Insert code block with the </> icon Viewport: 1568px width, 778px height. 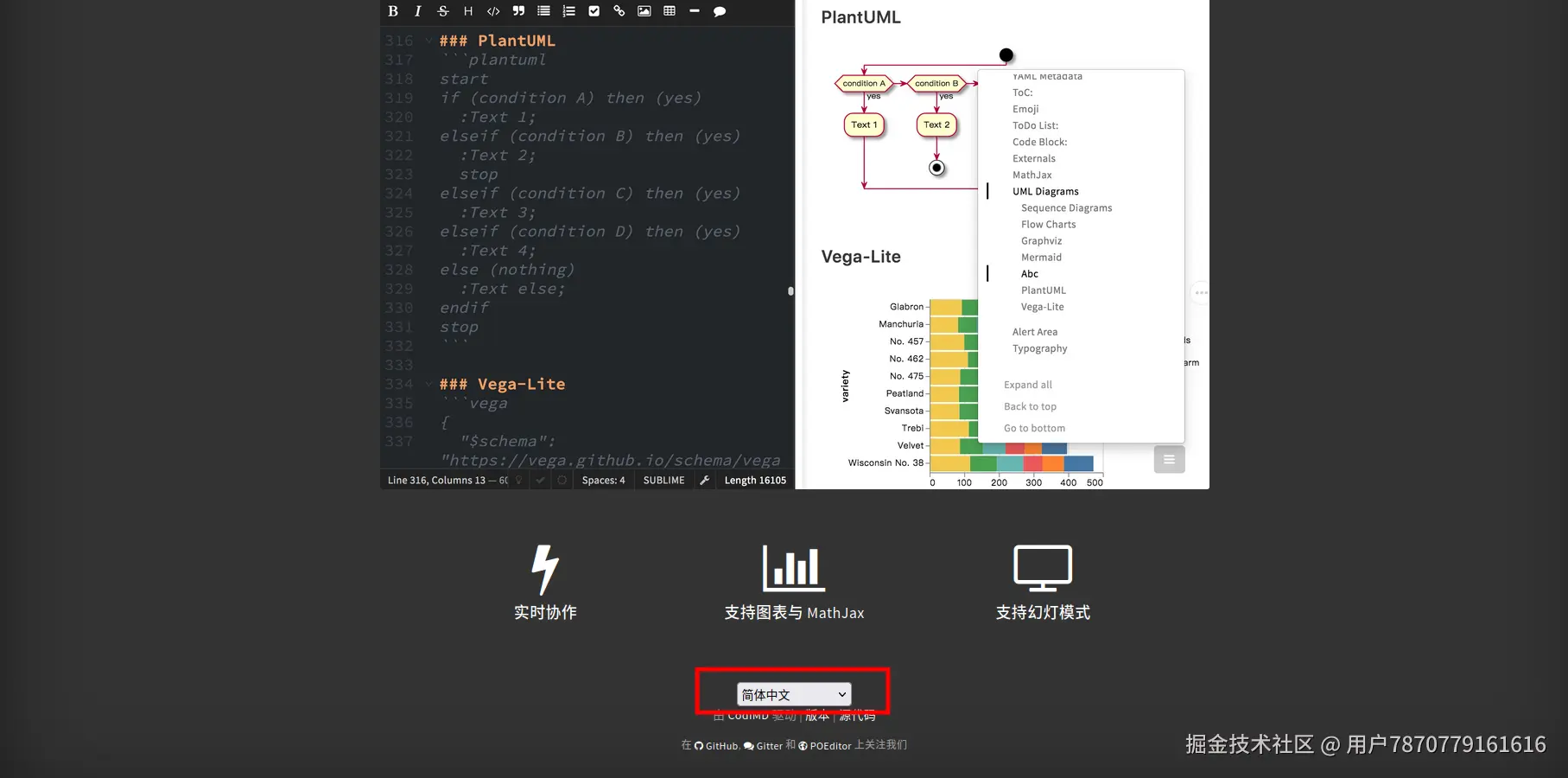click(493, 11)
